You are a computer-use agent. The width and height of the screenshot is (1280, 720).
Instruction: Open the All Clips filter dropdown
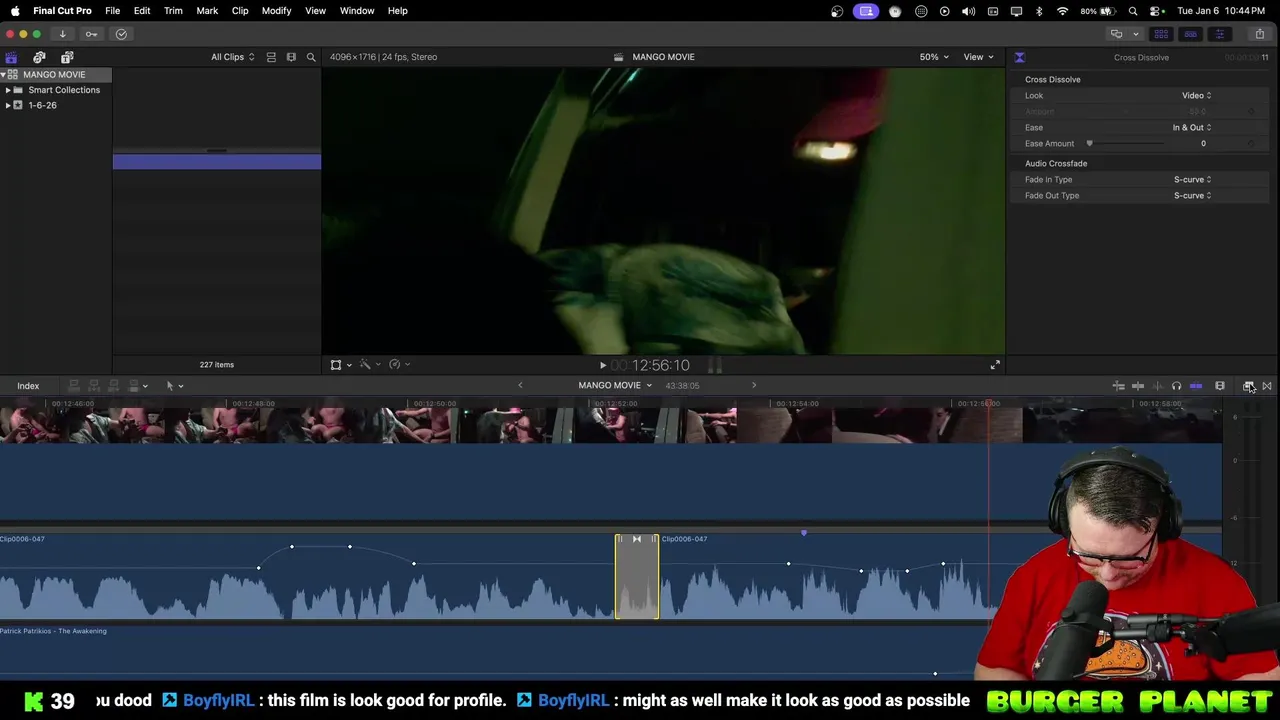click(x=232, y=57)
